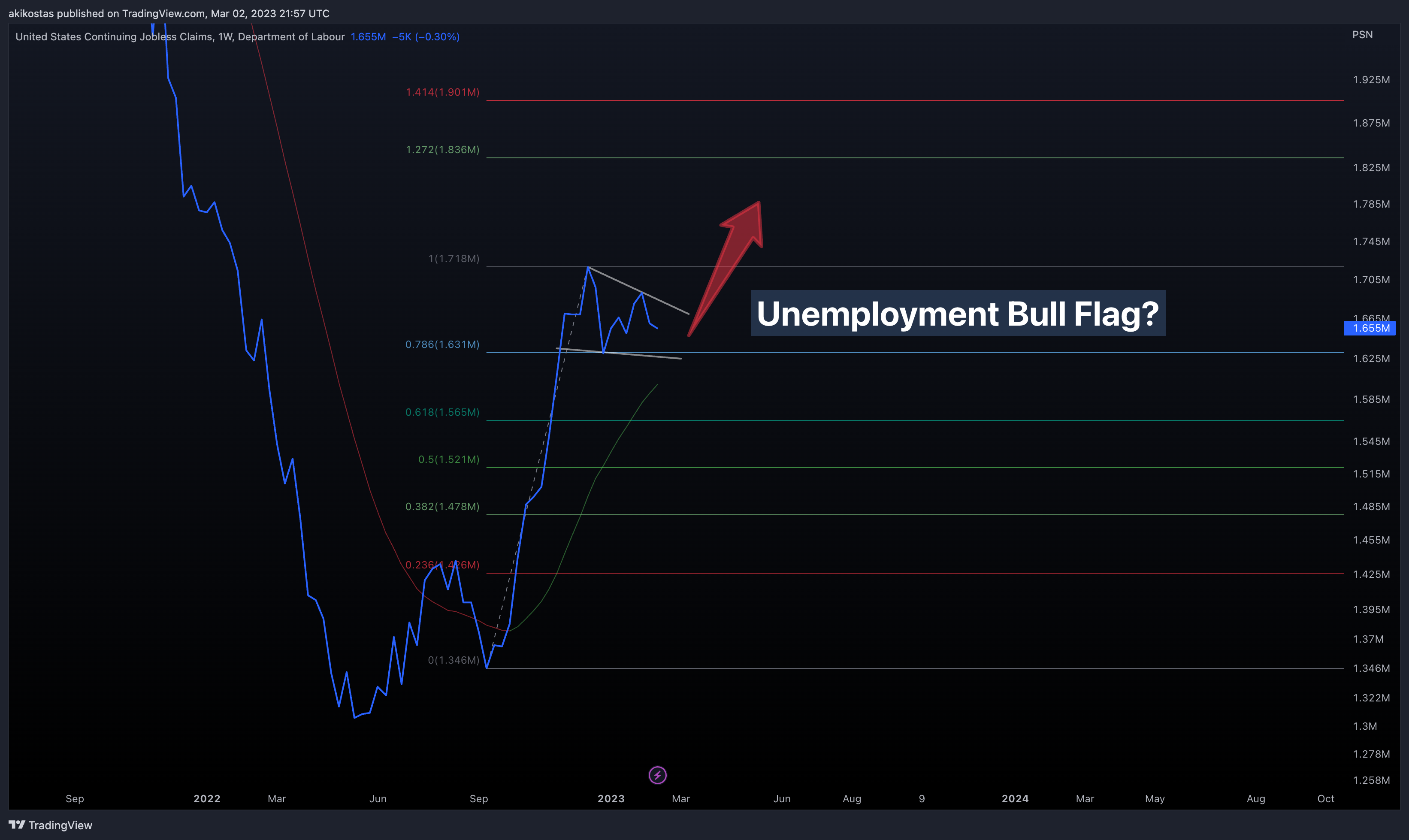Click the chart title 'United States Continuing Jobless Claims'
The image size is (1409, 840).
(114, 37)
